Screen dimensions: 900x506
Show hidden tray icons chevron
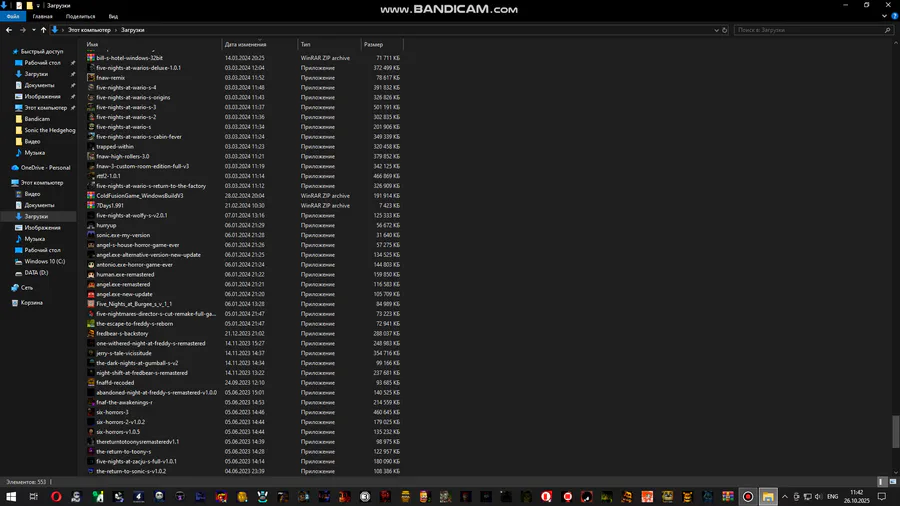click(x=785, y=497)
